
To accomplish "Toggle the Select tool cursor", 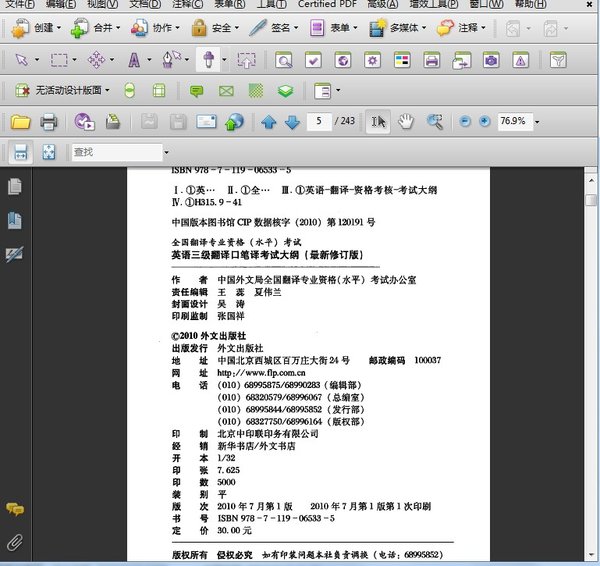I will tap(379, 122).
